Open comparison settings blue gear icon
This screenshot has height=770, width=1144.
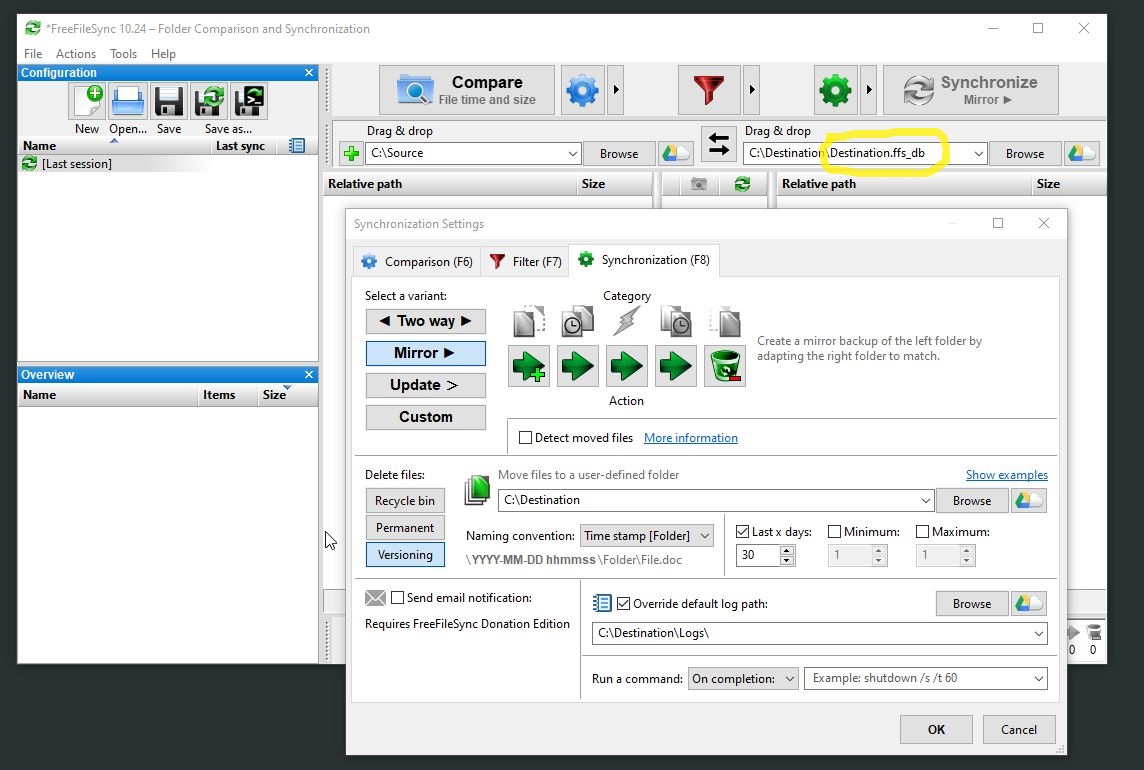(582, 90)
